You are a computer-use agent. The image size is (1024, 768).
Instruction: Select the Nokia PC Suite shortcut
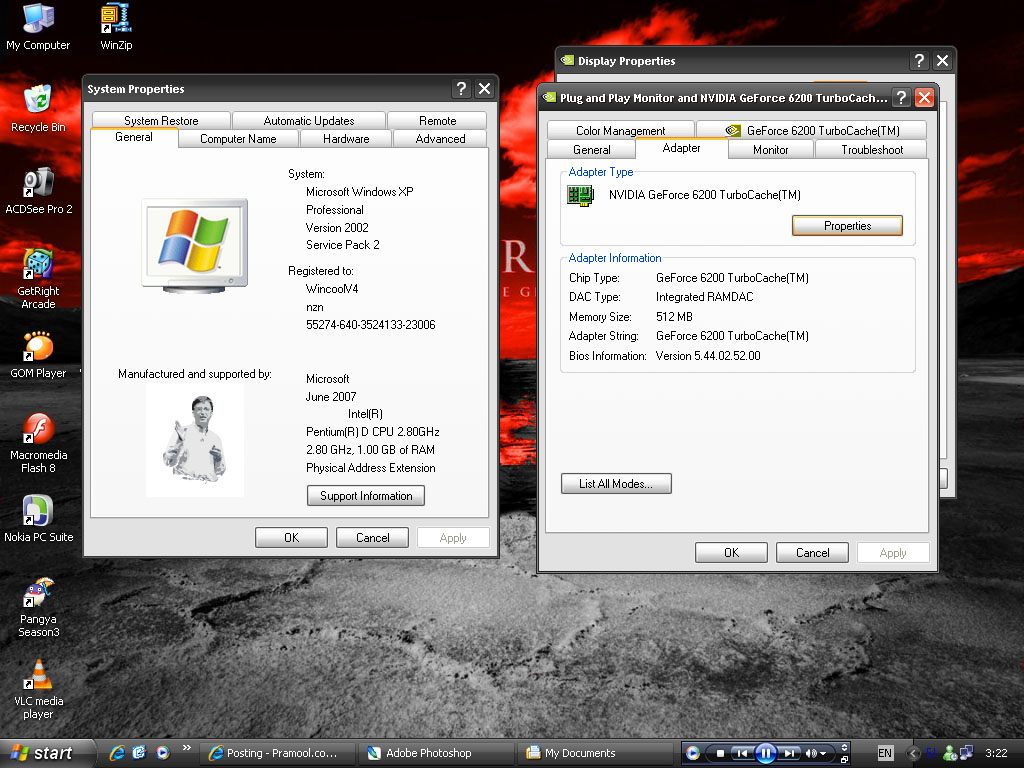point(38,511)
